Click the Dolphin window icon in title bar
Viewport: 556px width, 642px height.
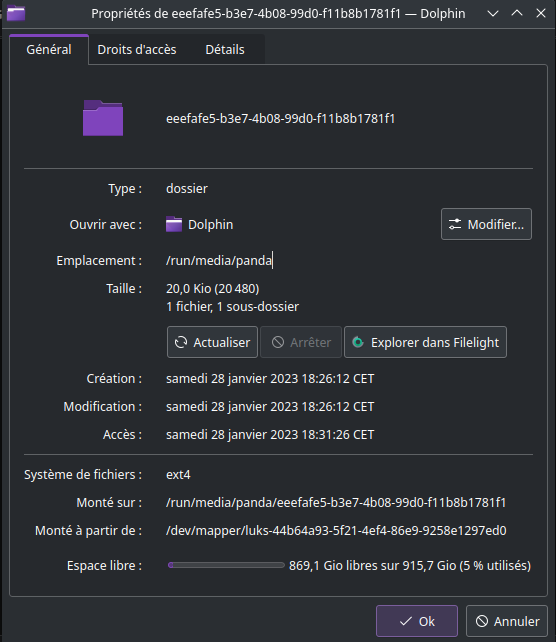(16, 13)
